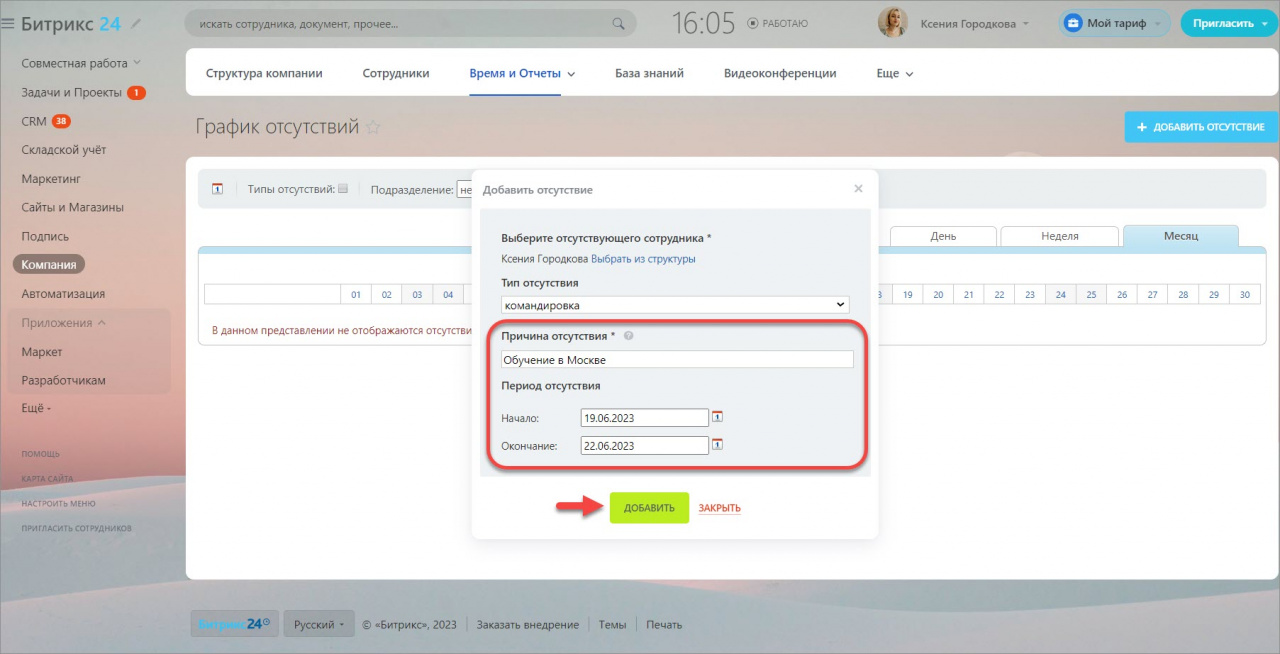This screenshot has width=1280, height=654.
Task: Open Подпись in the sidebar
Action: pyautogui.click(x=45, y=237)
